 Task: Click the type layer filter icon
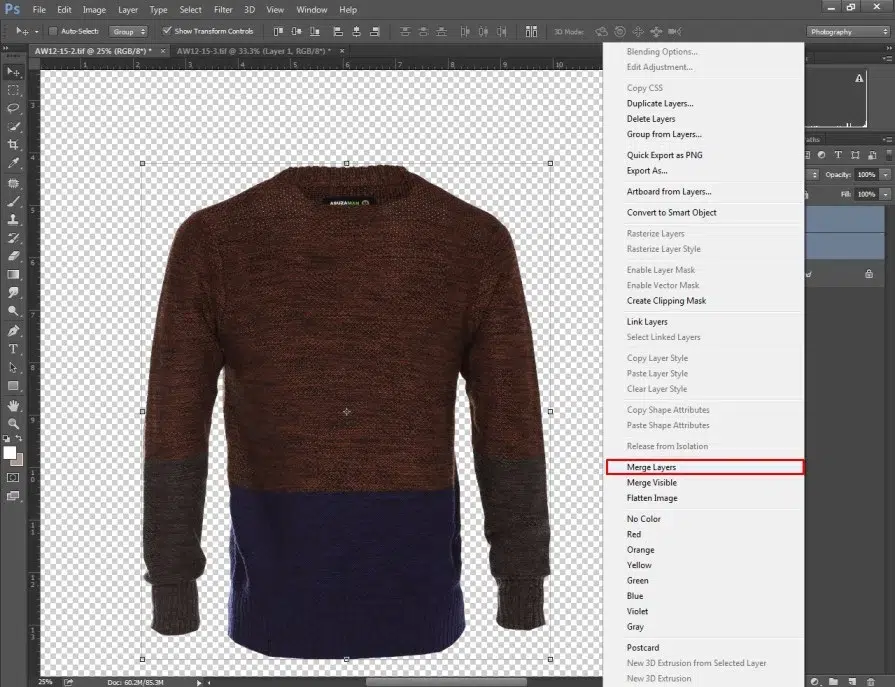tap(838, 155)
